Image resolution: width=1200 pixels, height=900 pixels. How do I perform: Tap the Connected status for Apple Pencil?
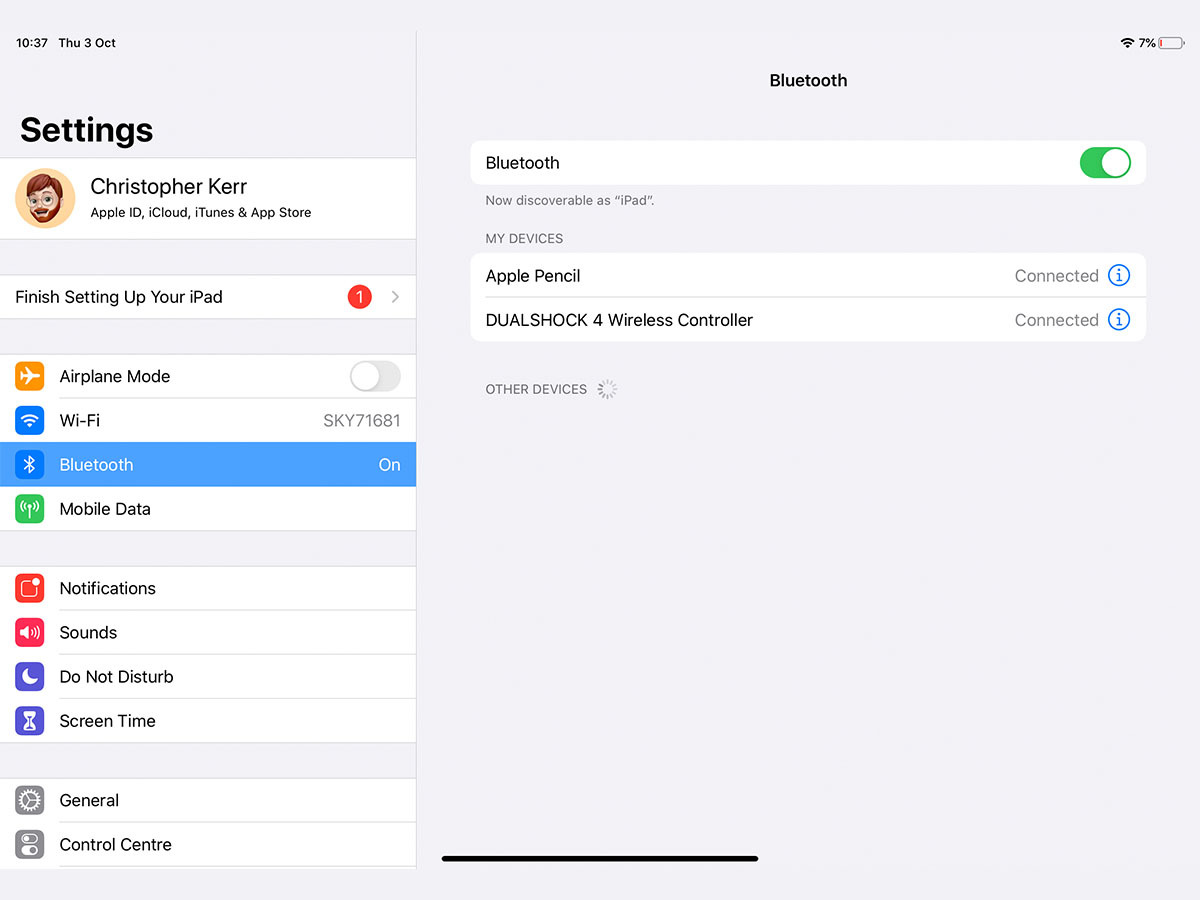pos(1056,275)
